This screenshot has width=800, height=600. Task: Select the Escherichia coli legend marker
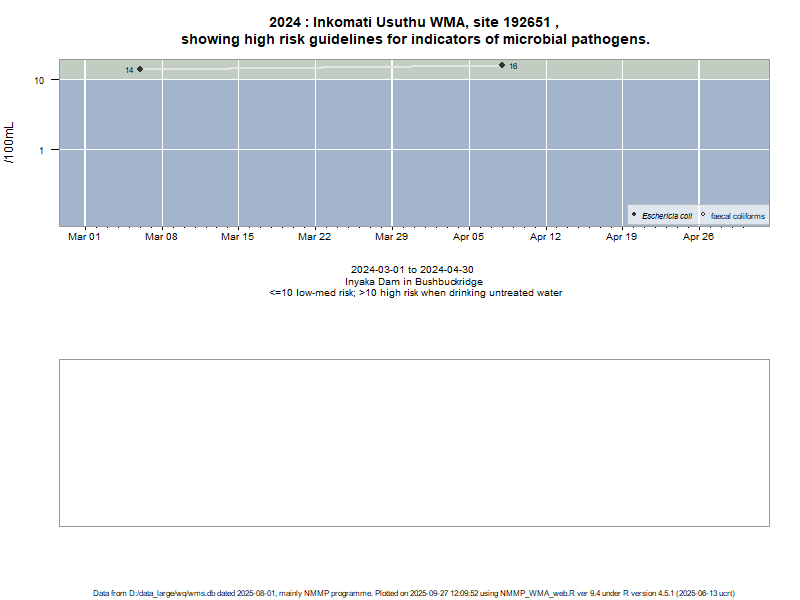point(634,215)
